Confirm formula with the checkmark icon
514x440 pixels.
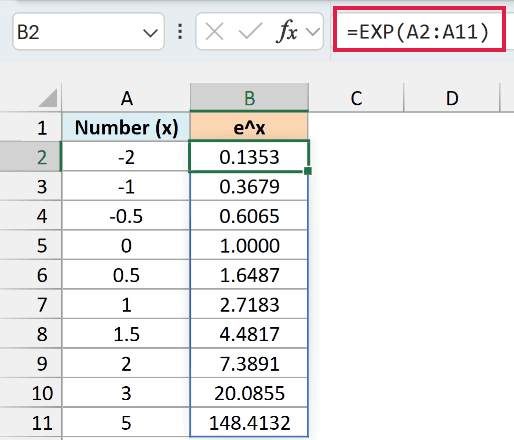(x=250, y=32)
